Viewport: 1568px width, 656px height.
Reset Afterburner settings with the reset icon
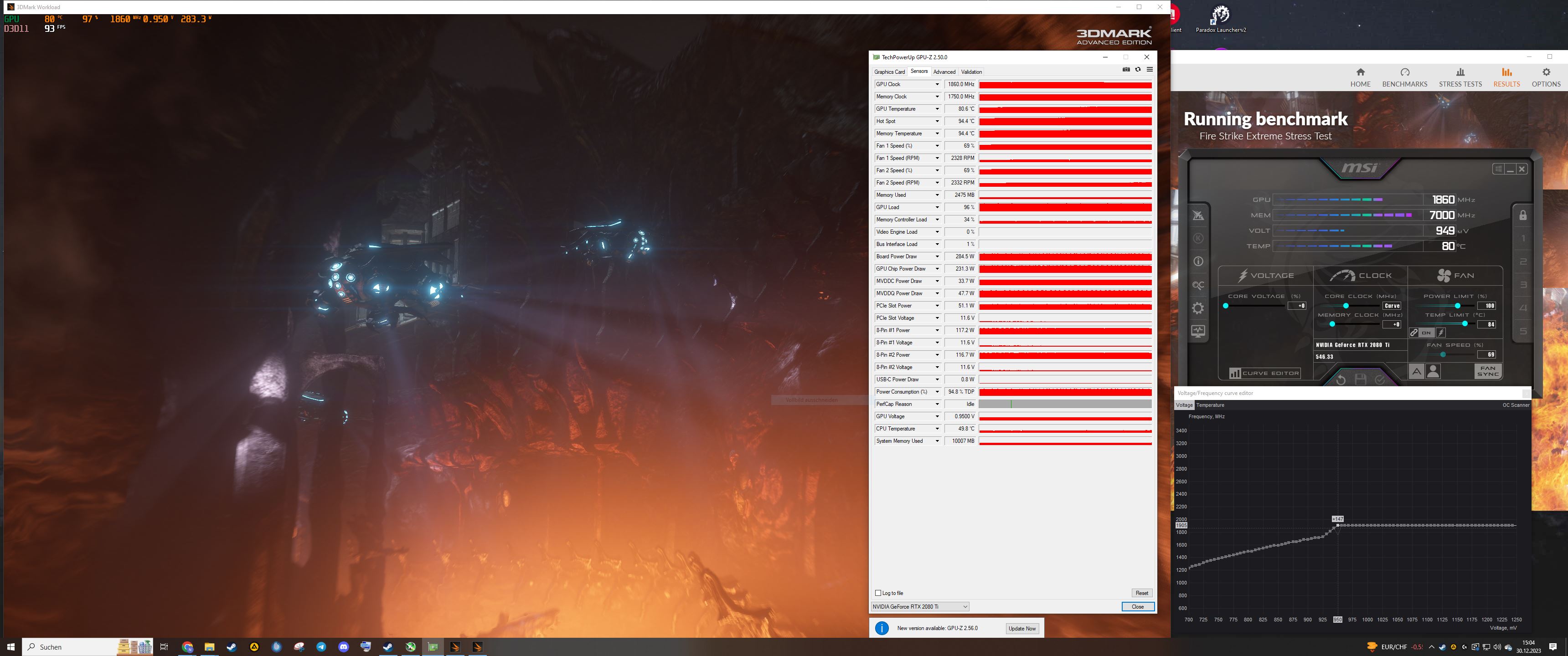point(1341,380)
